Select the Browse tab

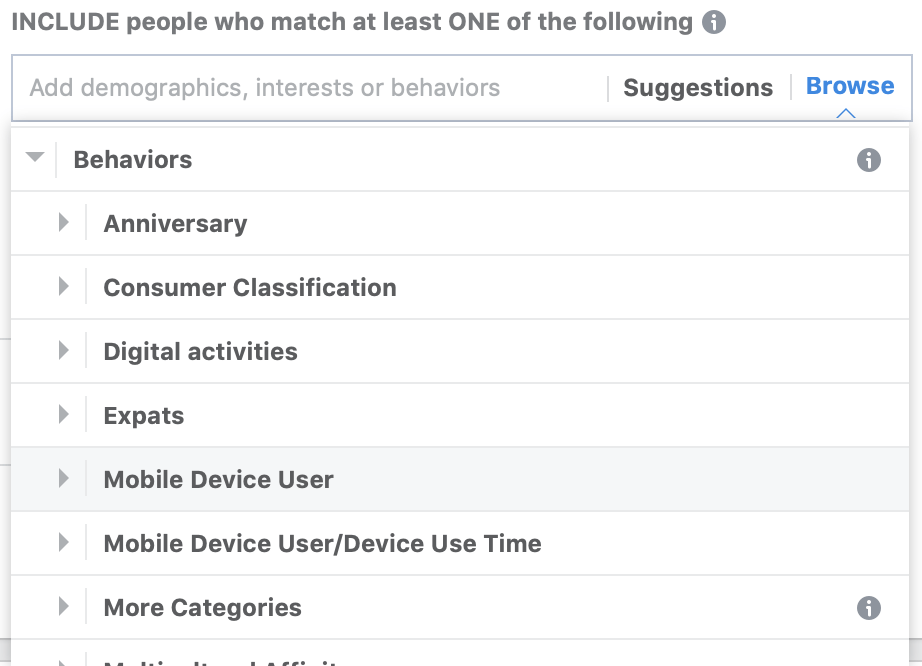pos(850,86)
